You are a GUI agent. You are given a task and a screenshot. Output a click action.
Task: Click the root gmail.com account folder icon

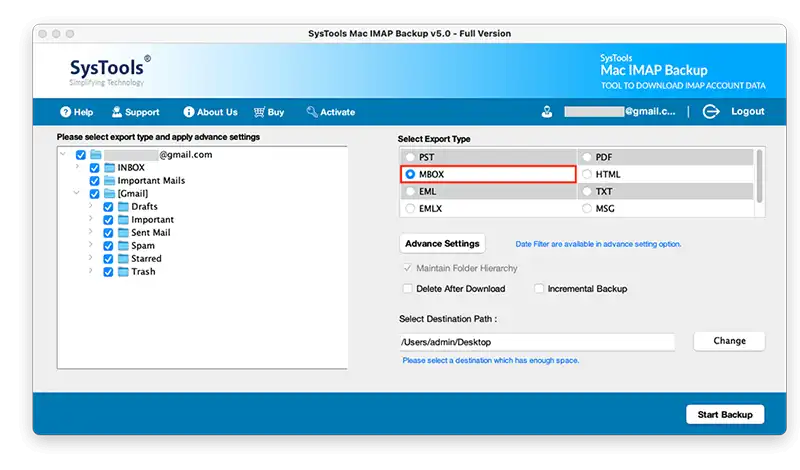pos(96,155)
